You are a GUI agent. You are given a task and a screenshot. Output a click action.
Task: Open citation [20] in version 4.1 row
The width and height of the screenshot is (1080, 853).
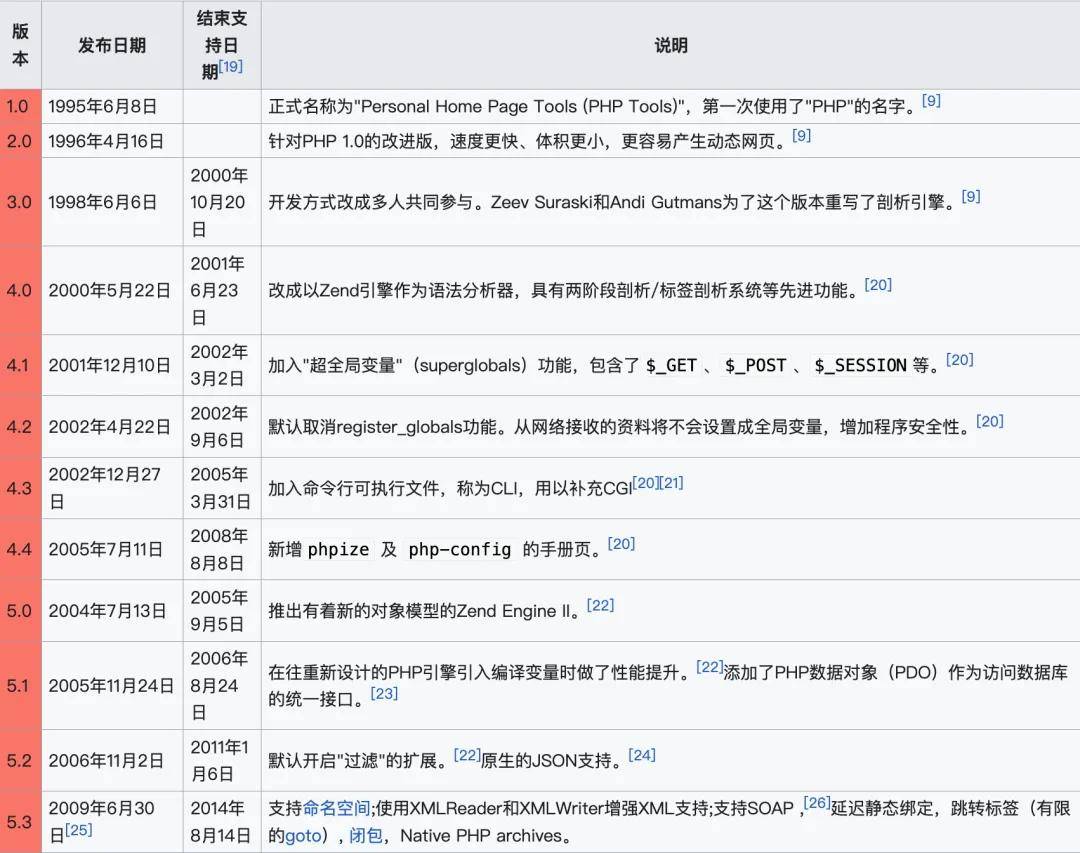(x=959, y=359)
